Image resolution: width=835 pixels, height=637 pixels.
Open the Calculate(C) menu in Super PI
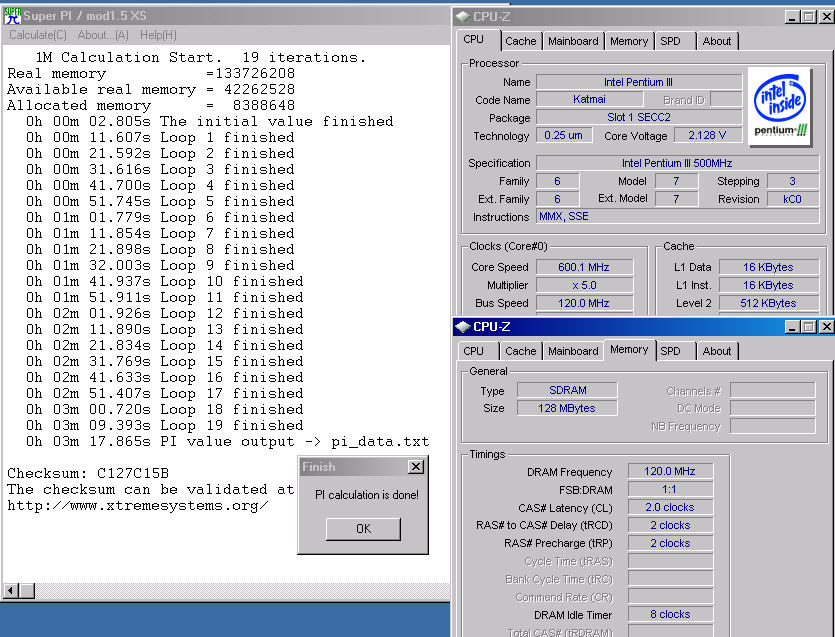(38, 35)
